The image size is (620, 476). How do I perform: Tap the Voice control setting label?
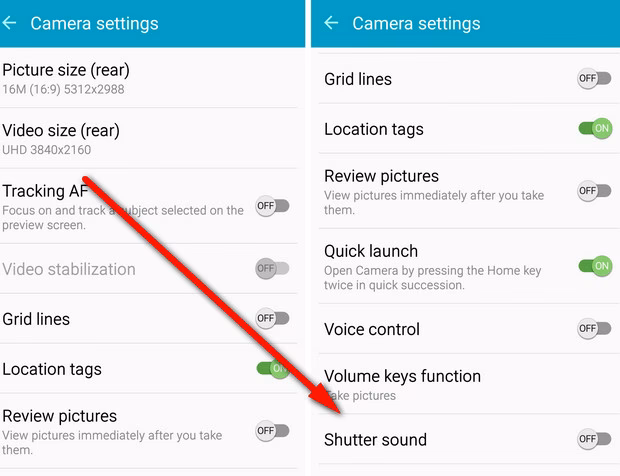point(372,329)
